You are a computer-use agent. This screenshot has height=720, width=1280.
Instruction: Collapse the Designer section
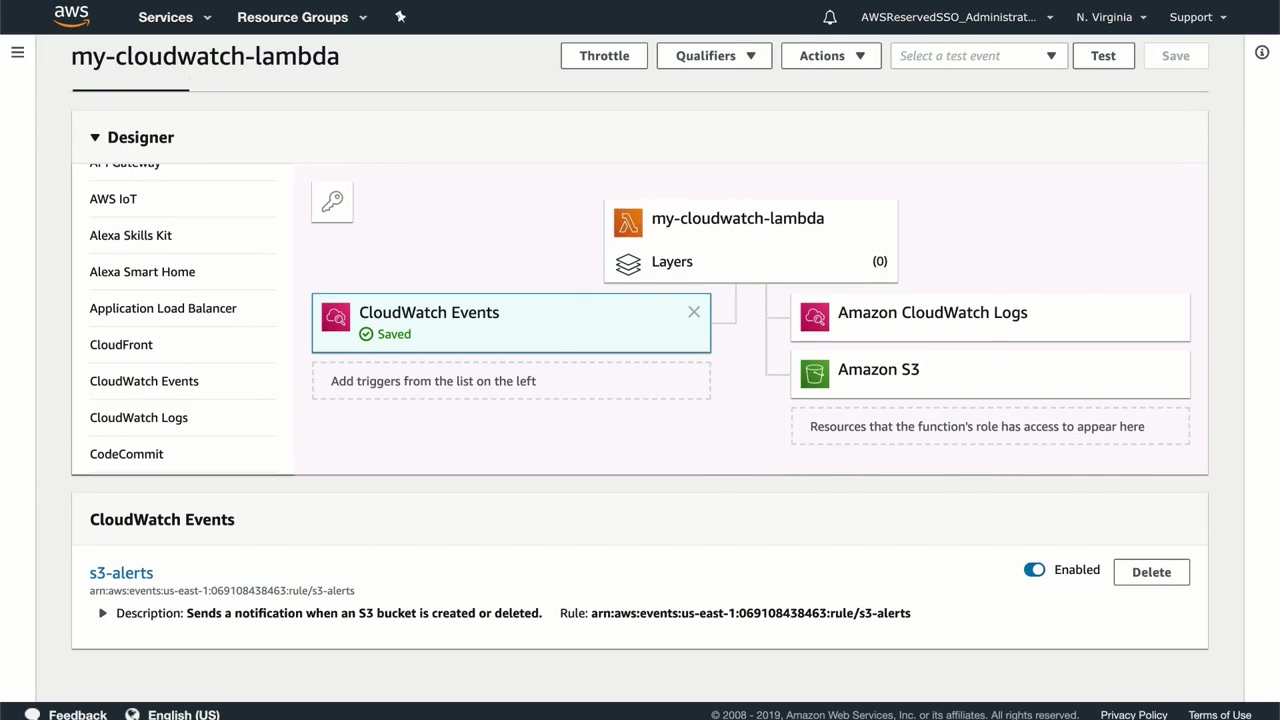(95, 138)
